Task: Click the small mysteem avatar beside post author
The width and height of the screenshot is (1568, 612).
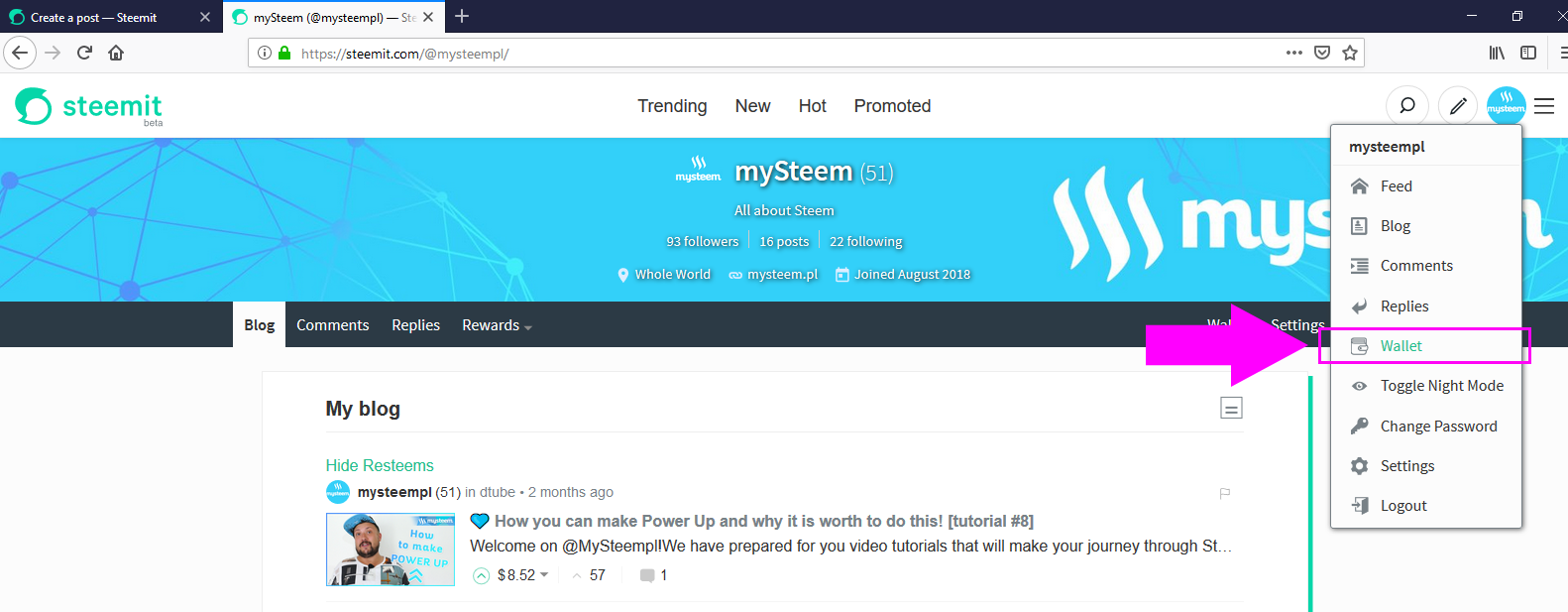Action: click(338, 492)
